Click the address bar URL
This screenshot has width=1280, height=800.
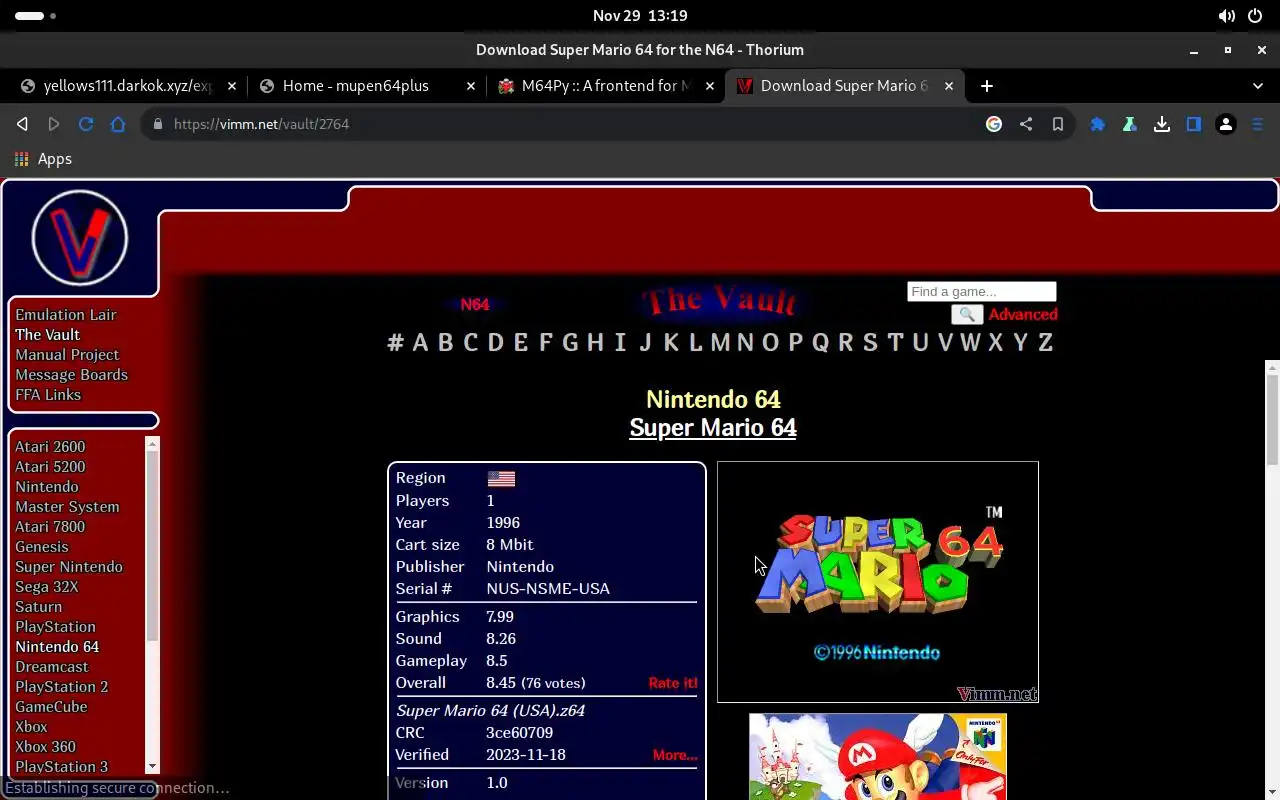262,124
